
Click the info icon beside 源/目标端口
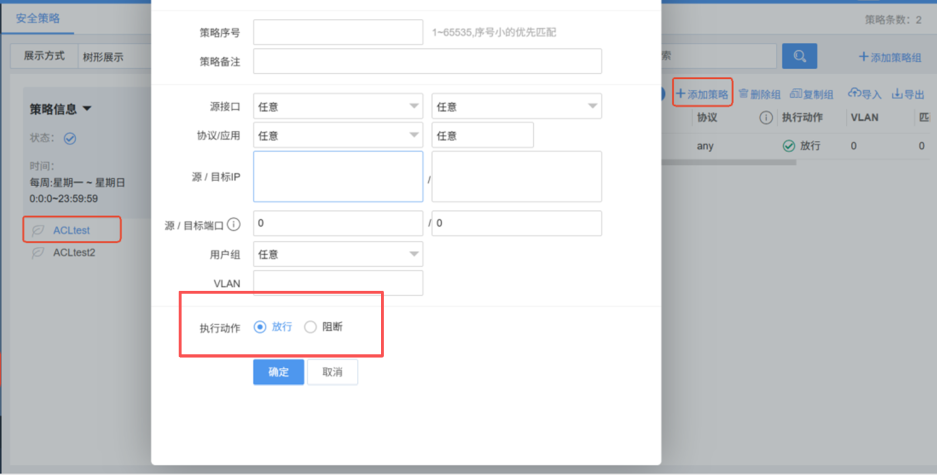(x=234, y=225)
